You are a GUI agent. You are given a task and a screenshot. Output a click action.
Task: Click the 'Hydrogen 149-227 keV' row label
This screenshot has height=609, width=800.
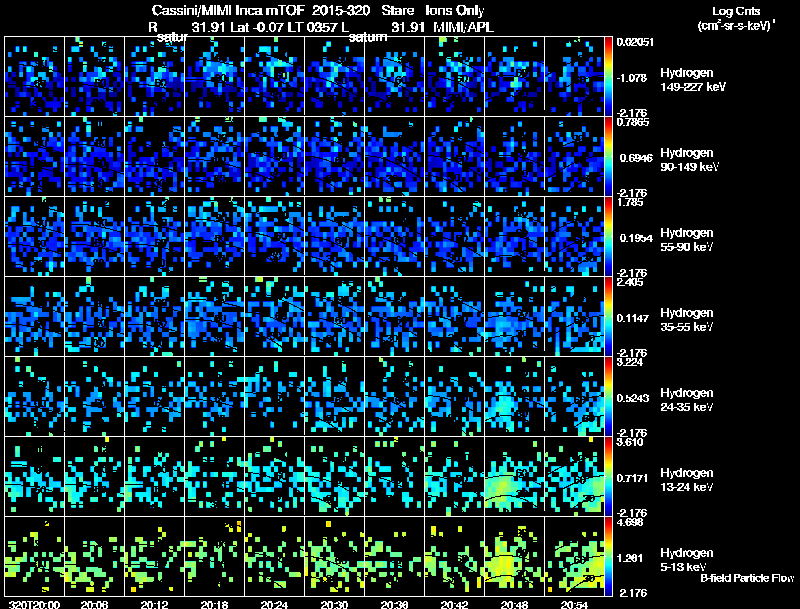coord(692,80)
